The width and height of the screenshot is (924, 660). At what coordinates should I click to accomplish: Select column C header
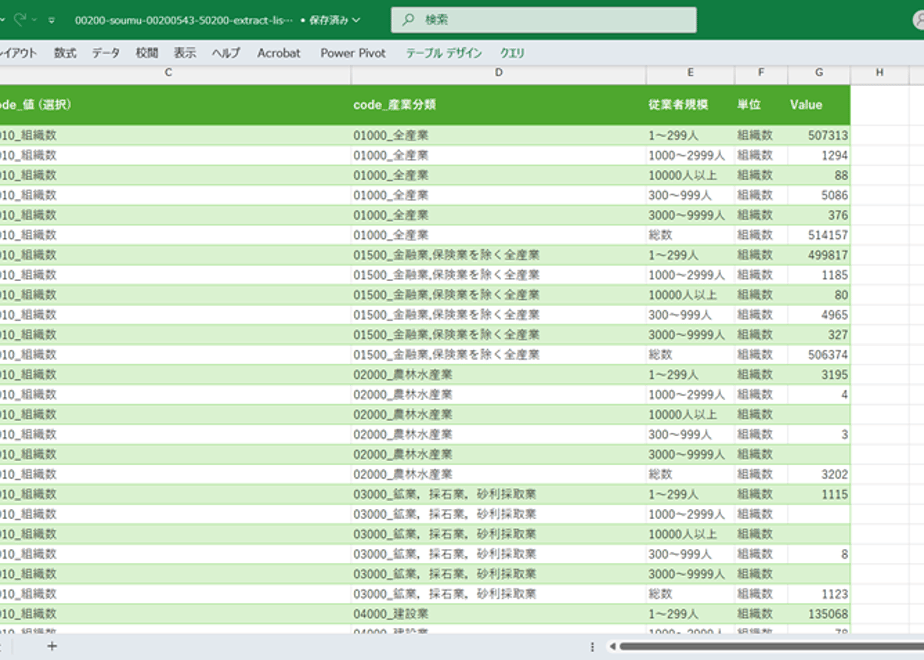pyautogui.click(x=169, y=72)
